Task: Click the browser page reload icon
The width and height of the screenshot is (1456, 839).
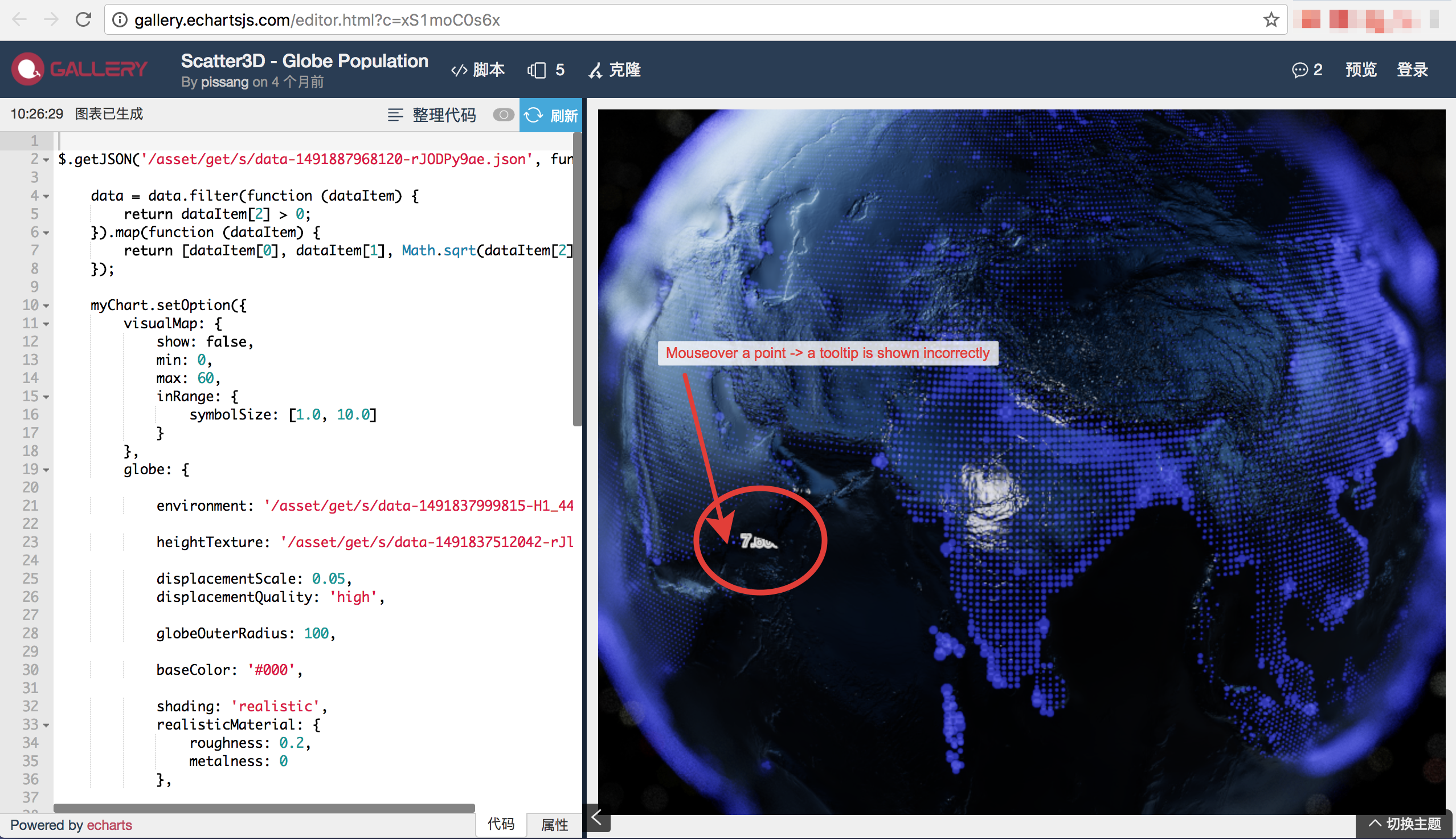Action: pos(84,19)
